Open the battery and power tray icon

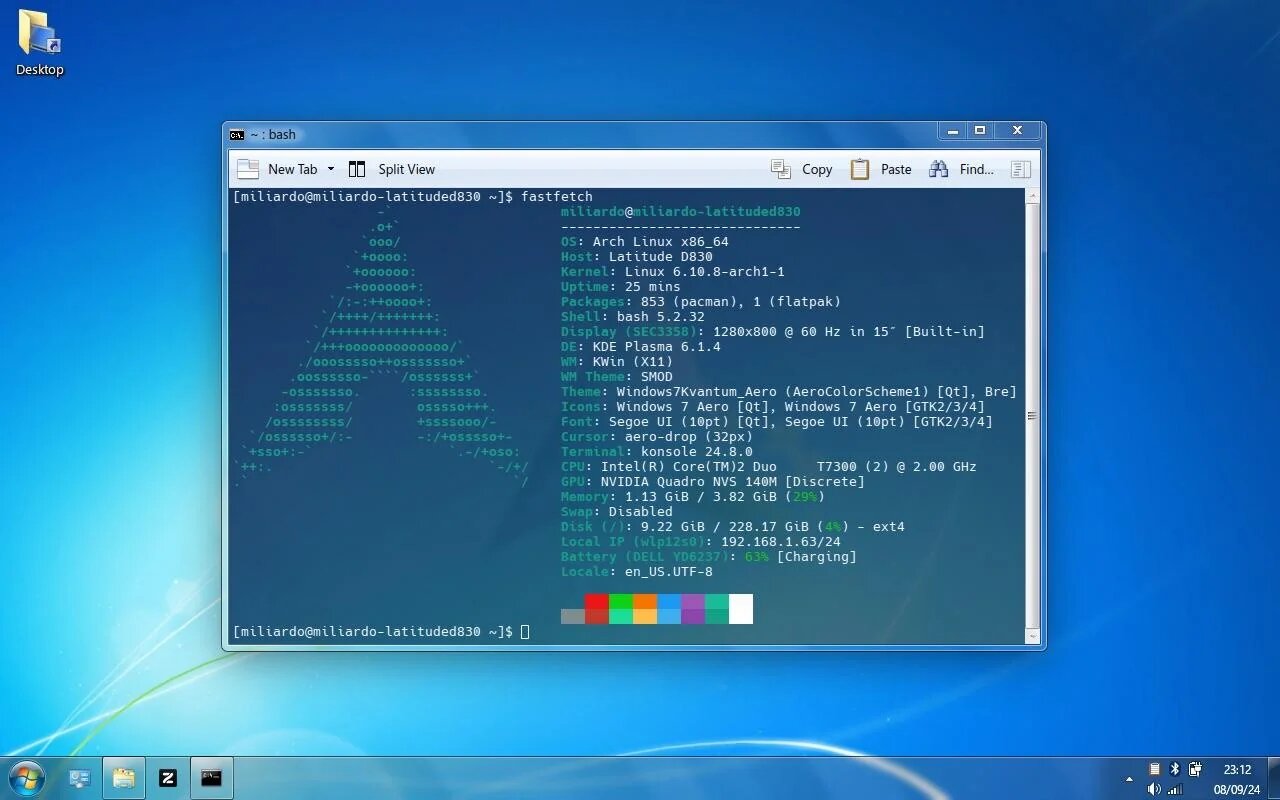(1195, 769)
